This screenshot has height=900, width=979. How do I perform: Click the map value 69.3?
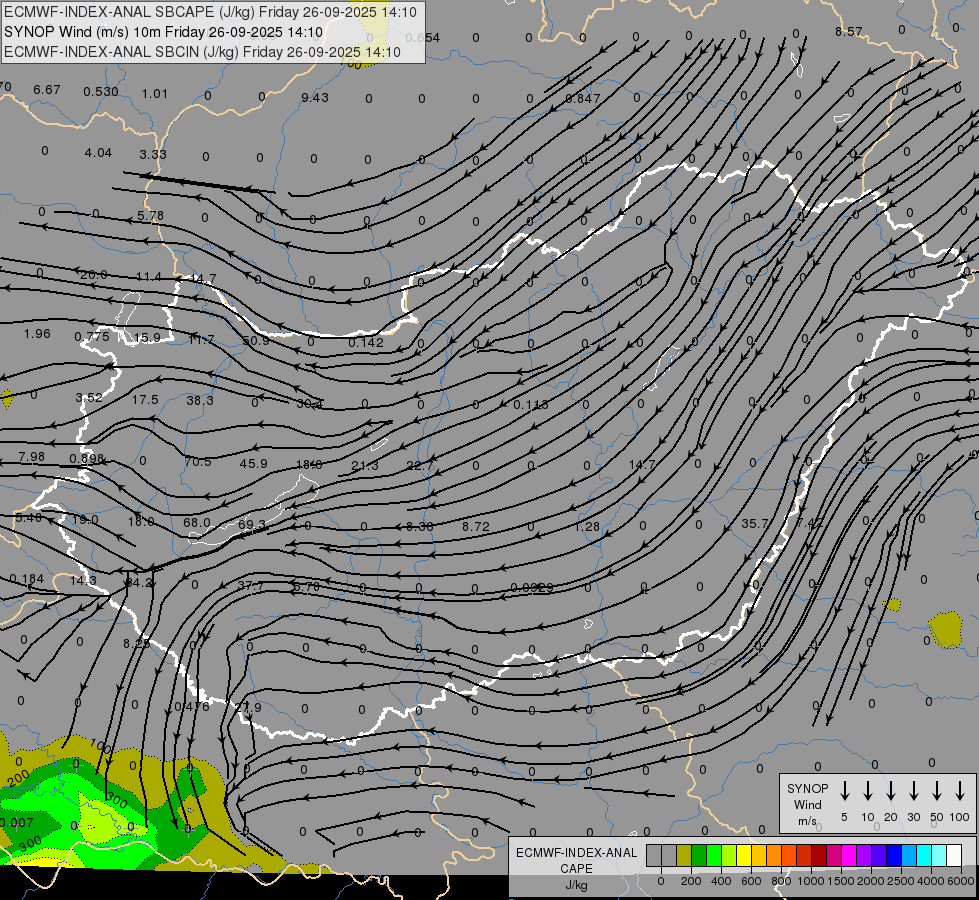[252, 524]
